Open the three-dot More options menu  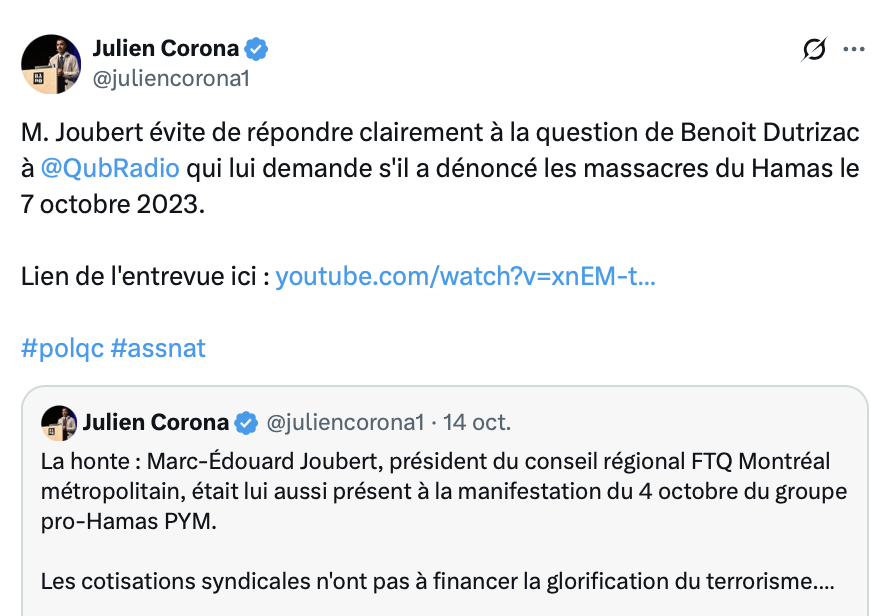coord(853,49)
